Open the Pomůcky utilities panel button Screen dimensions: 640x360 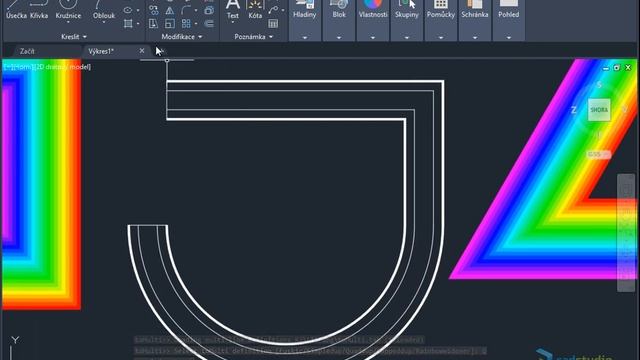click(441, 10)
